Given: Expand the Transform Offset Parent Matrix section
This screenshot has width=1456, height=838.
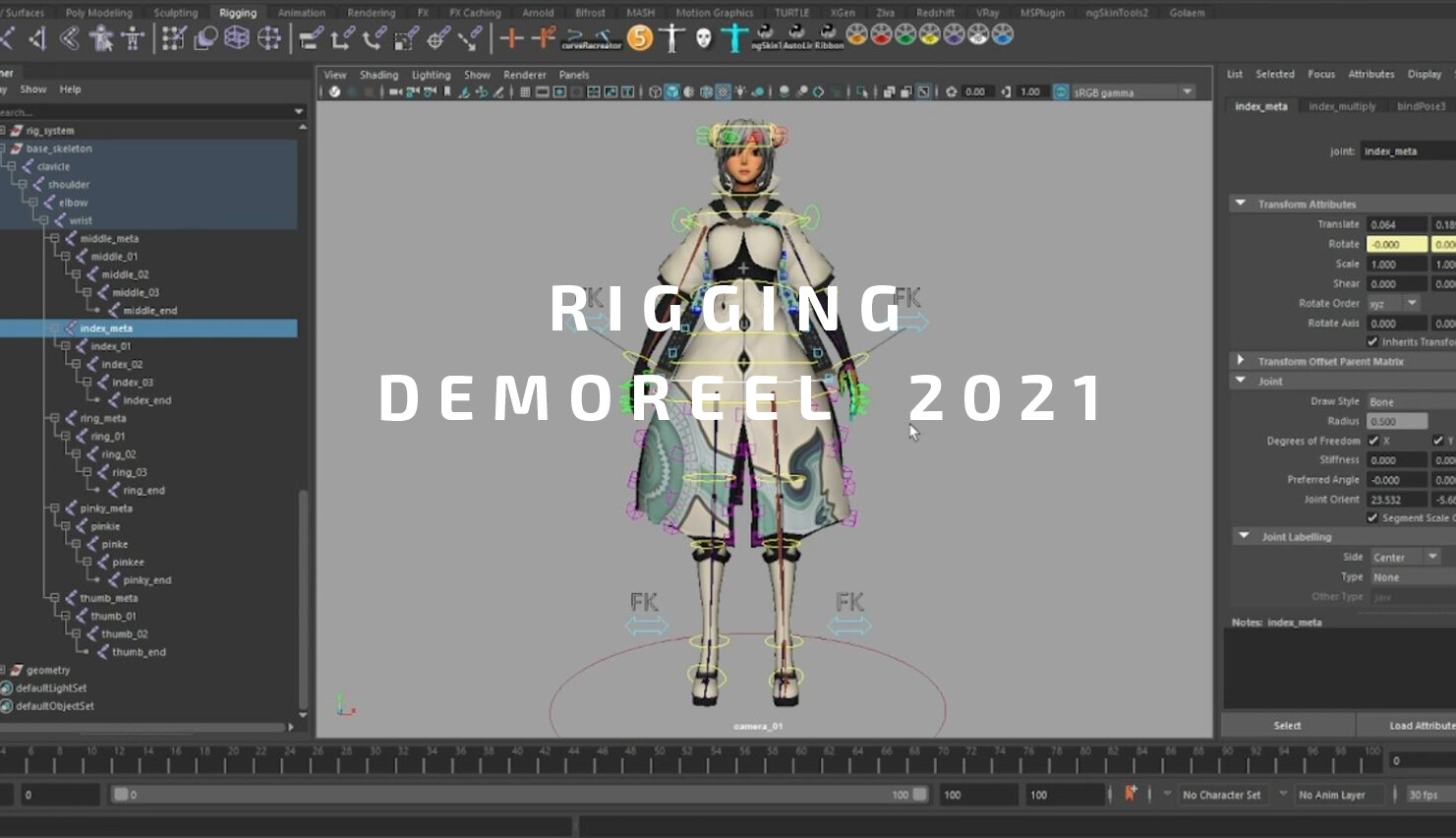Looking at the screenshot, I should click(x=1241, y=361).
